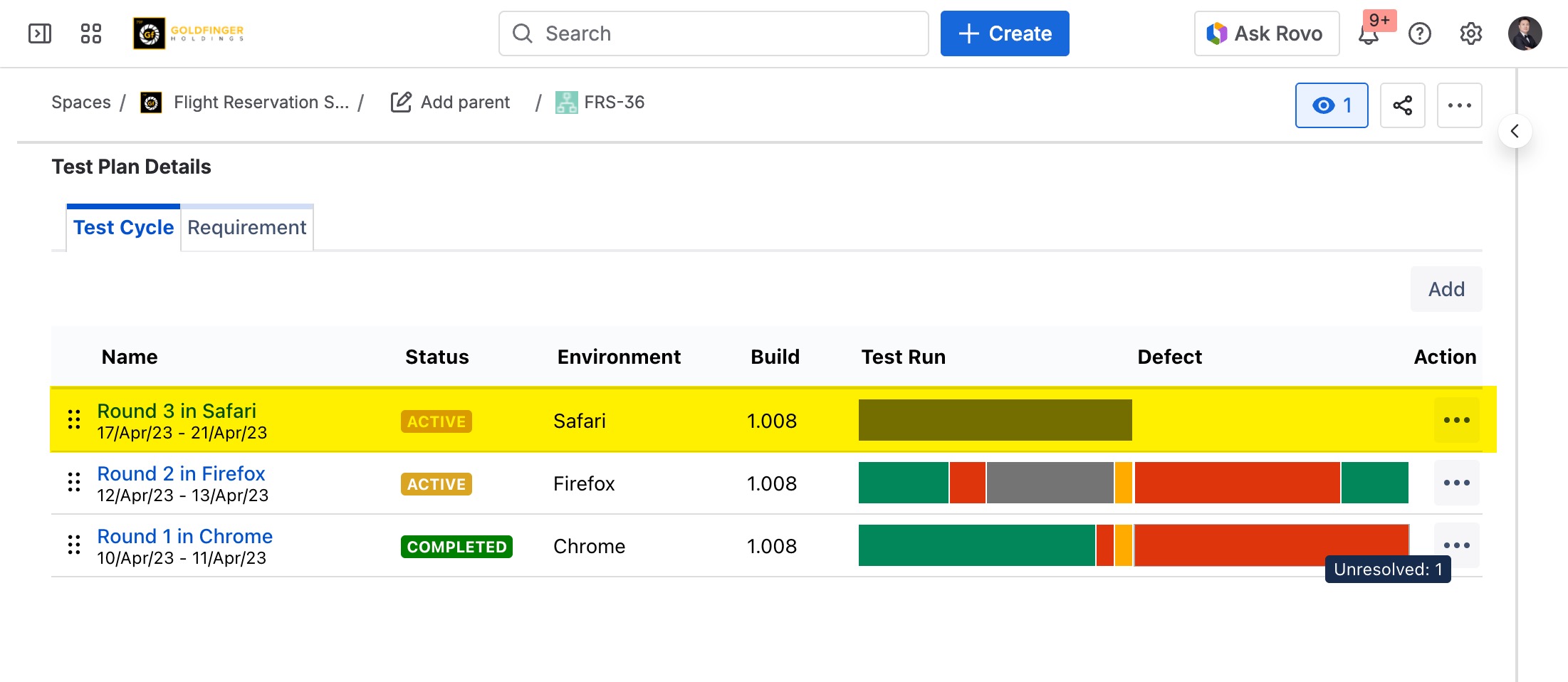The image size is (1568, 682).
Task: Toggle the watch eye button
Action: pyautogui.click(x=1331, y=105)
